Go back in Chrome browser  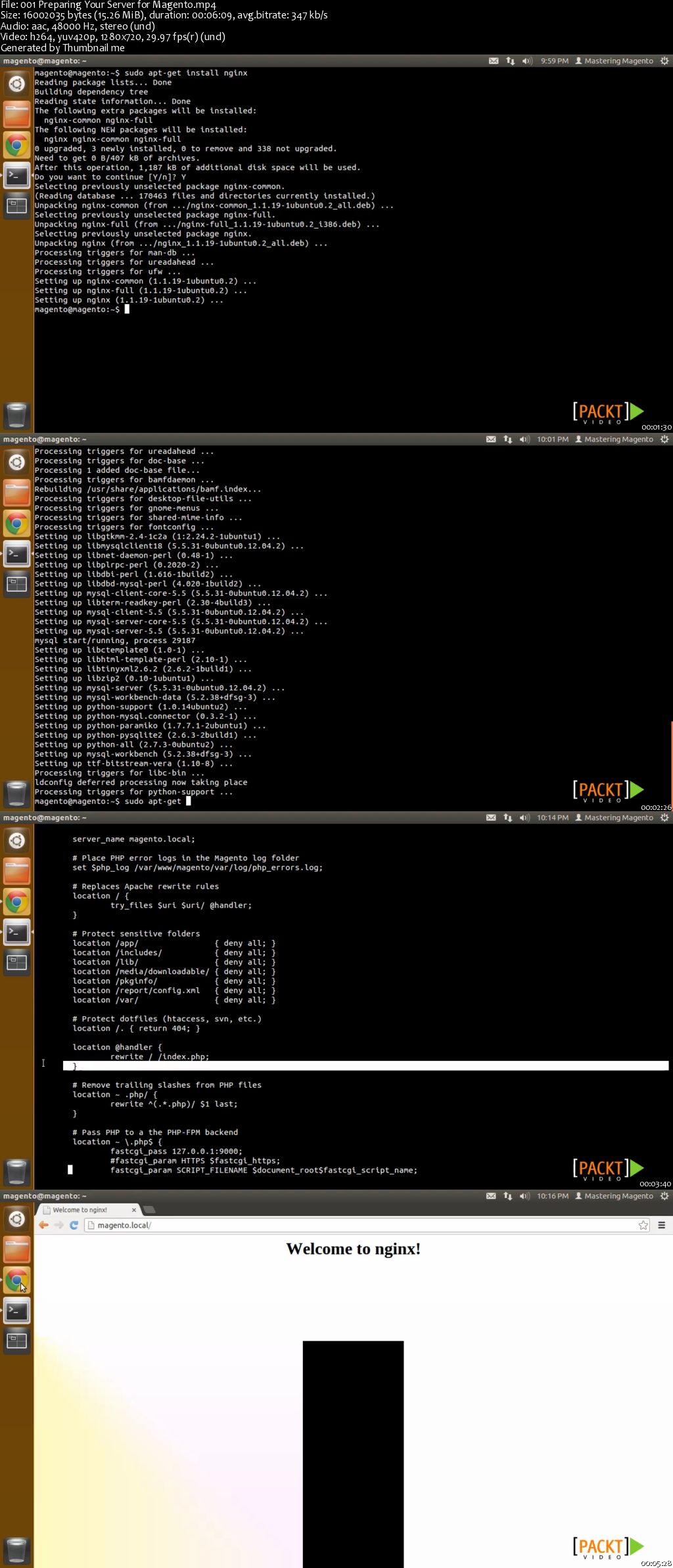click(x=43, y=1225)
